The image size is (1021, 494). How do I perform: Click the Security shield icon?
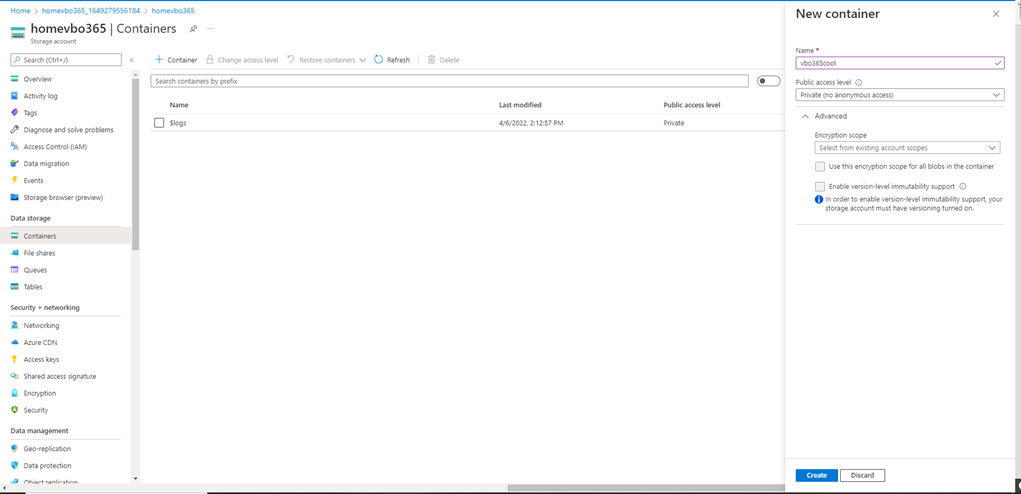click(14, 410)
